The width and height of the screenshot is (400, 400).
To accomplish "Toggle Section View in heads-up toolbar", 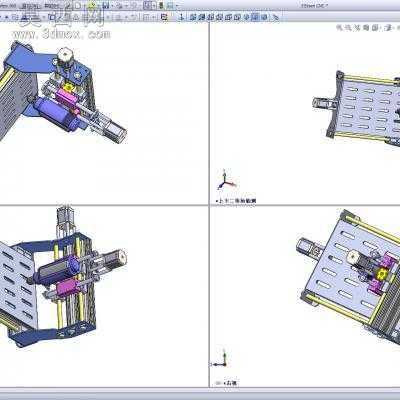I will (366, 28).
